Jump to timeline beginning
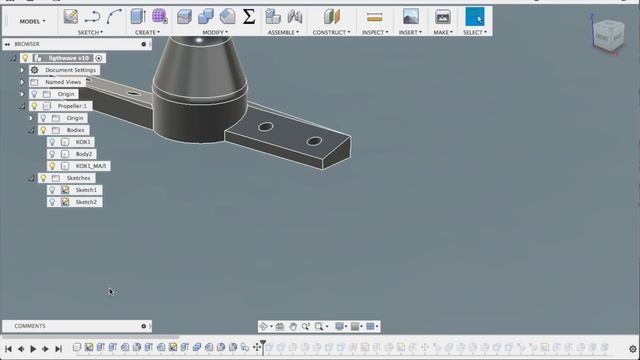This screenshot has width=640, height=360. [x=8, y=349]
